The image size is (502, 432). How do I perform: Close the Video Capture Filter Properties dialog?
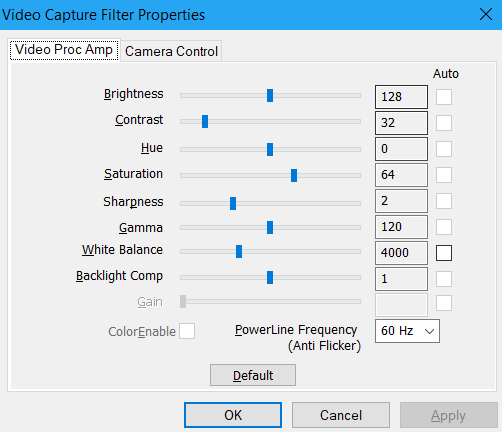point(486,14)
